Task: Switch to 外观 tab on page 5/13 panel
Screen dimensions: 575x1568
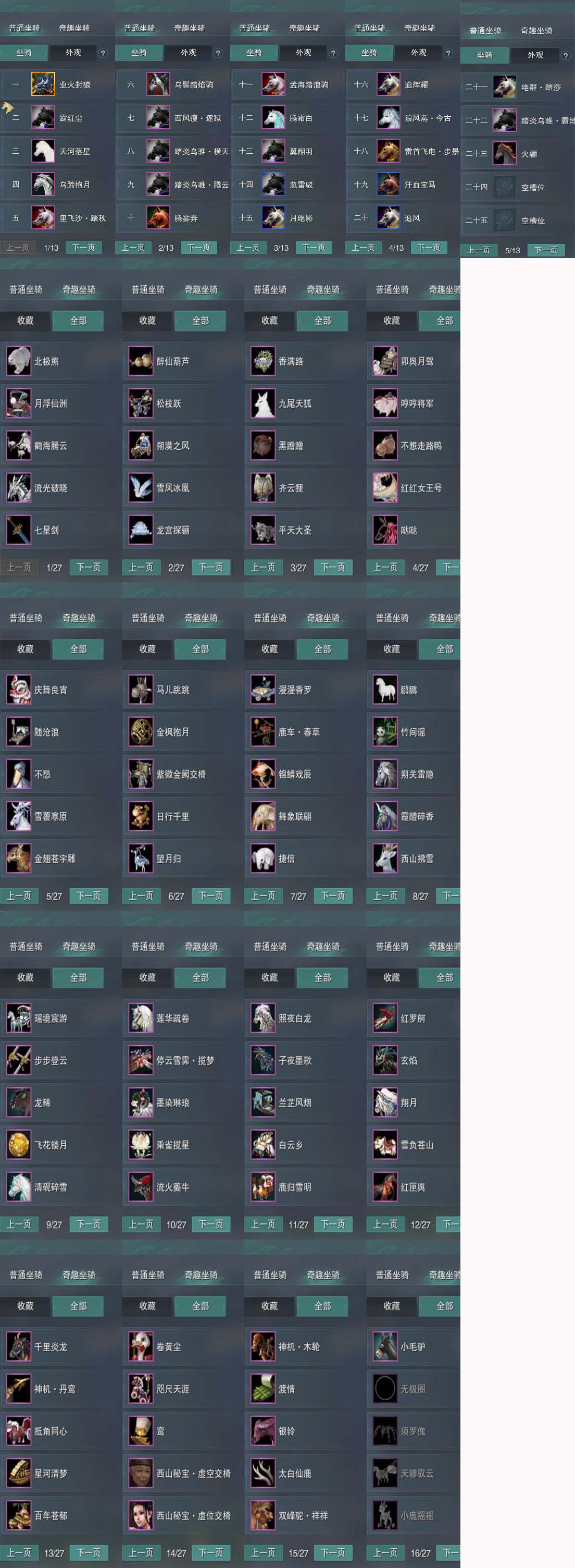Action: [x=535, y=55]
